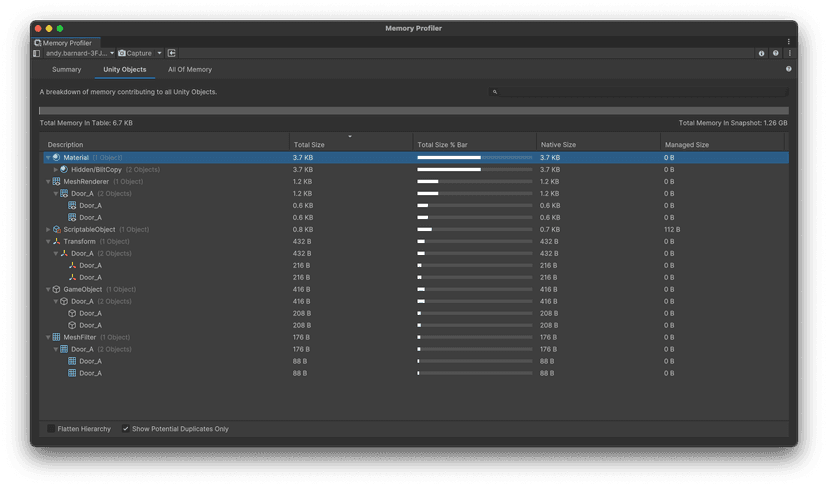828x487 pixels.
Task: Click the search field above the table
Action: coord(640,92)
